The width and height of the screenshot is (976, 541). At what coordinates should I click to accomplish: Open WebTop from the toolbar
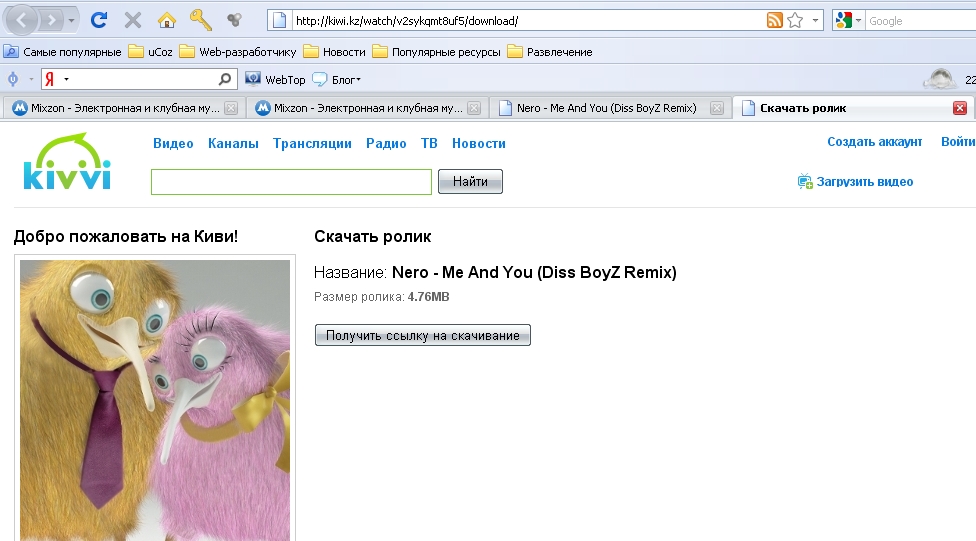[275, 79]
